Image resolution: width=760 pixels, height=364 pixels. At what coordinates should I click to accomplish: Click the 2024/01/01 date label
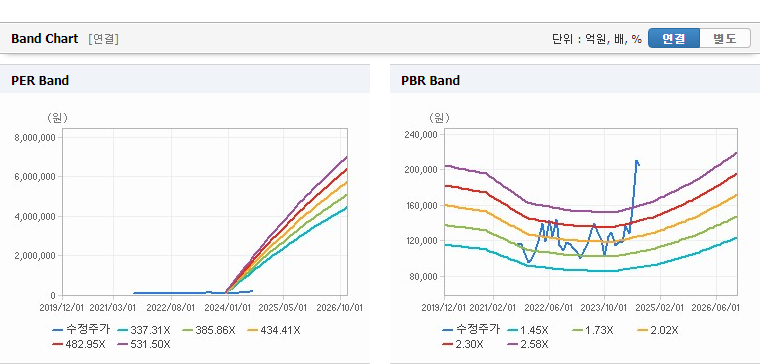pos(228,308)
